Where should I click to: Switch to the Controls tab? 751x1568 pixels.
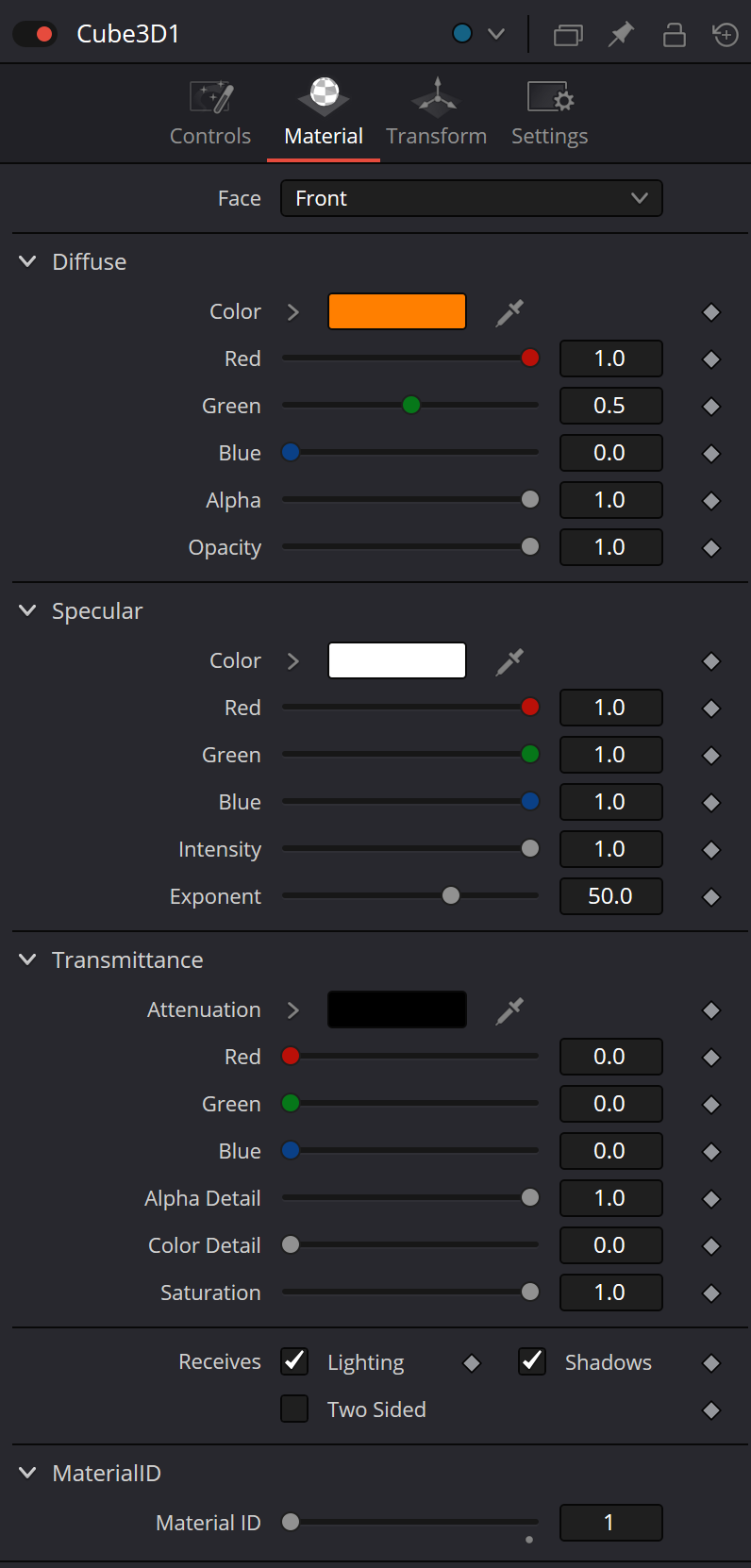210,113
